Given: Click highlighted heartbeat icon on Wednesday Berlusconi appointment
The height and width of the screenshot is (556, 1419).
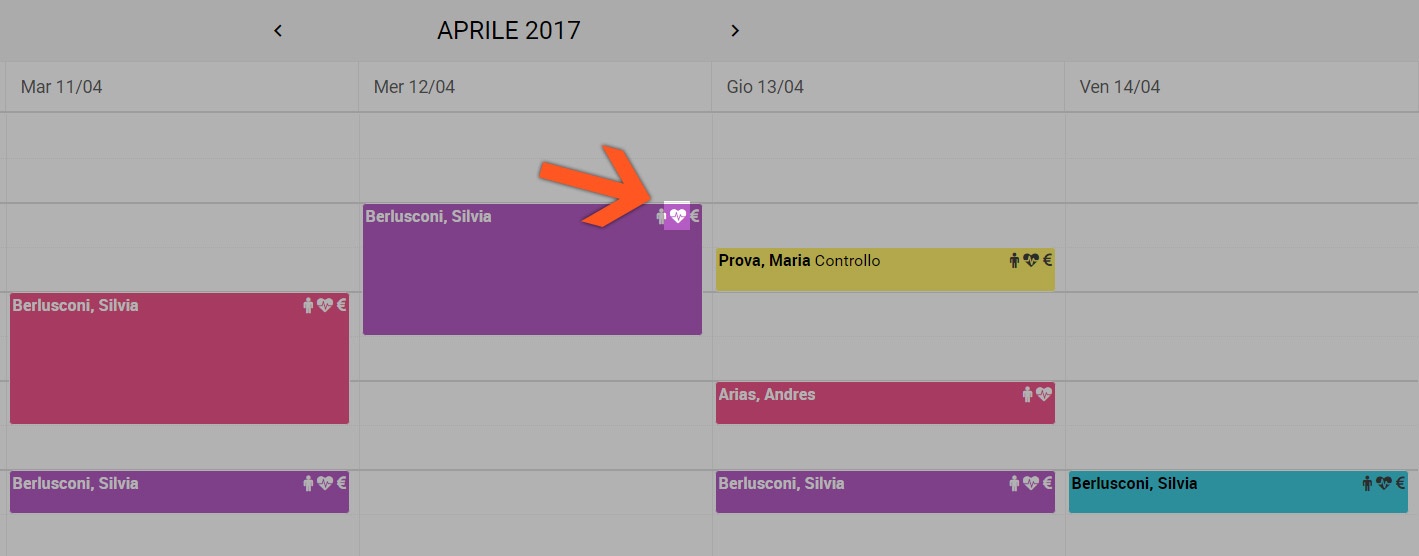Looking at the screenshot, I should (677, 216).
